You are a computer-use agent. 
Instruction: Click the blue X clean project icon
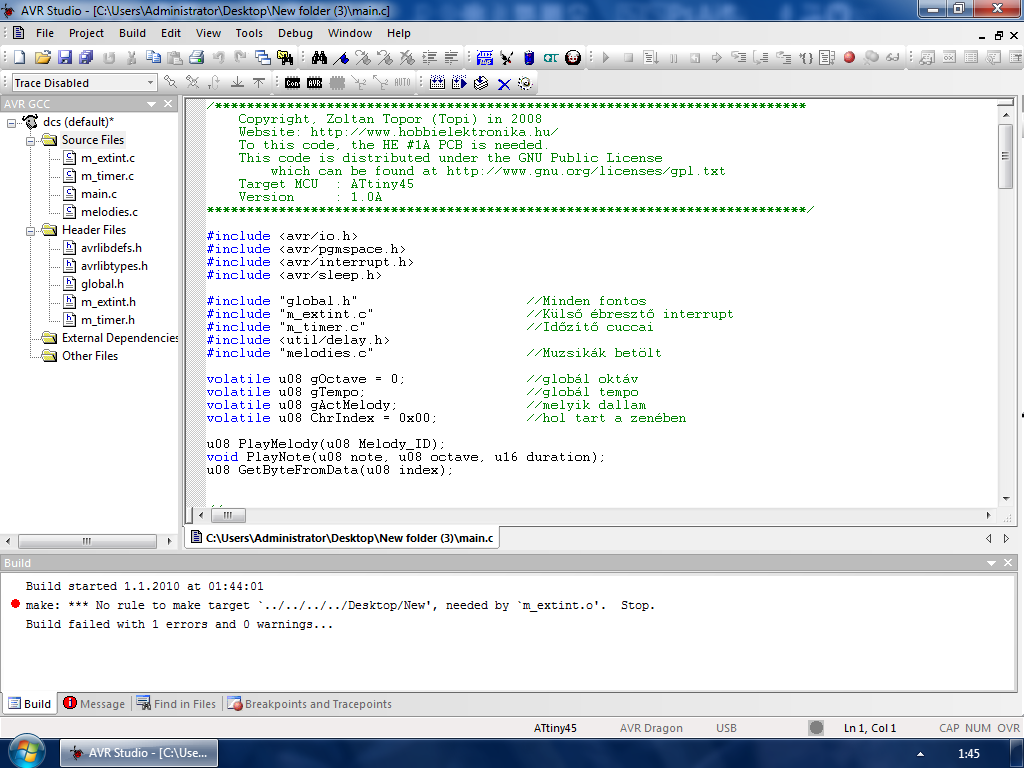504,83
